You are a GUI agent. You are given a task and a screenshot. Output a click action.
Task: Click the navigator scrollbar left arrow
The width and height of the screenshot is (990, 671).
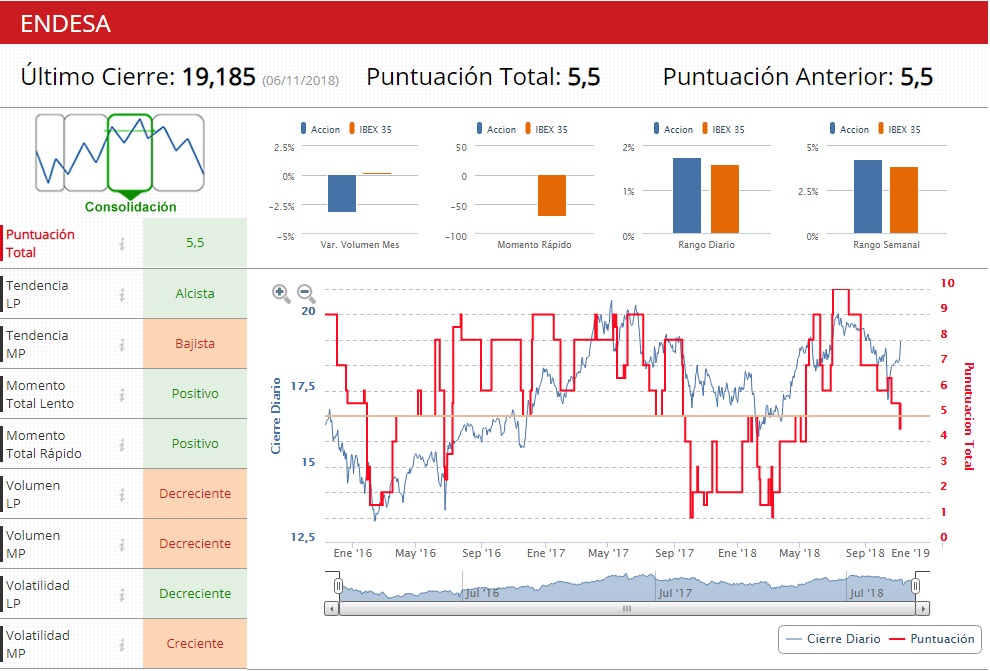point(332,609)
